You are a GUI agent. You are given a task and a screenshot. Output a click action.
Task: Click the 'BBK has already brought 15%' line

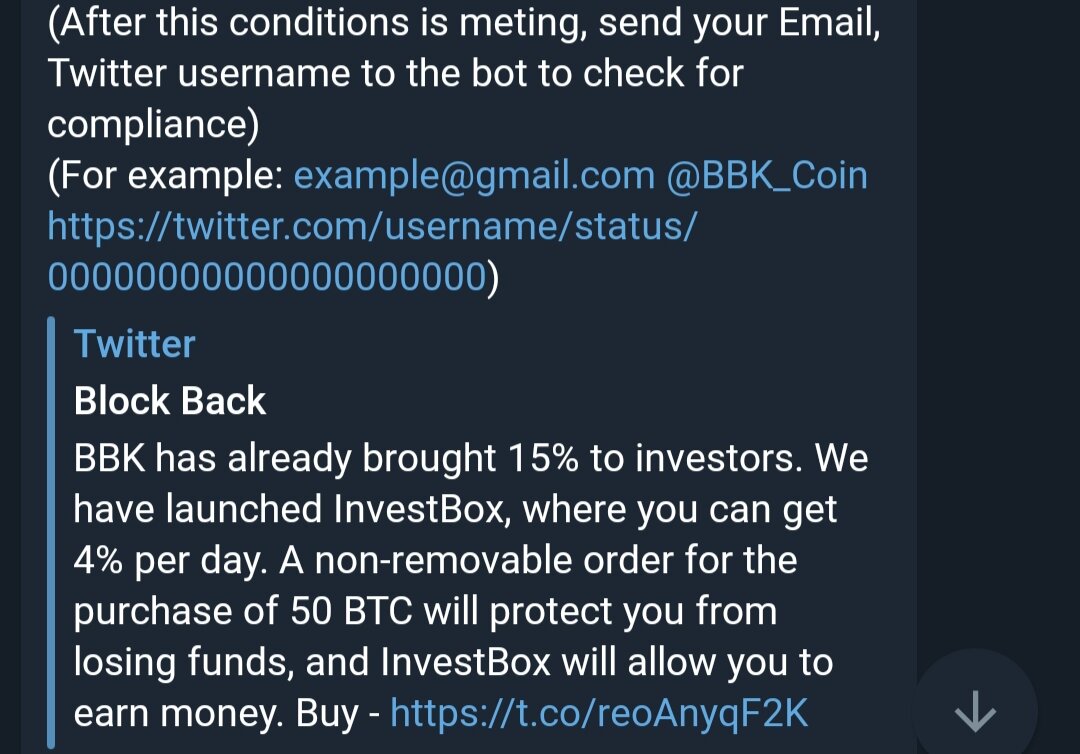coord(470,458)
